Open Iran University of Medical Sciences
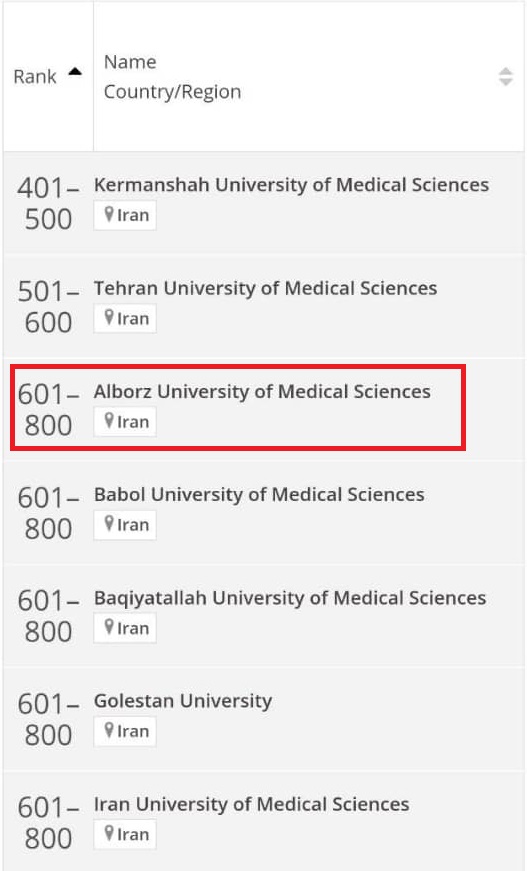The height and width of the screenshot is (871, 527). click(251, 804)
